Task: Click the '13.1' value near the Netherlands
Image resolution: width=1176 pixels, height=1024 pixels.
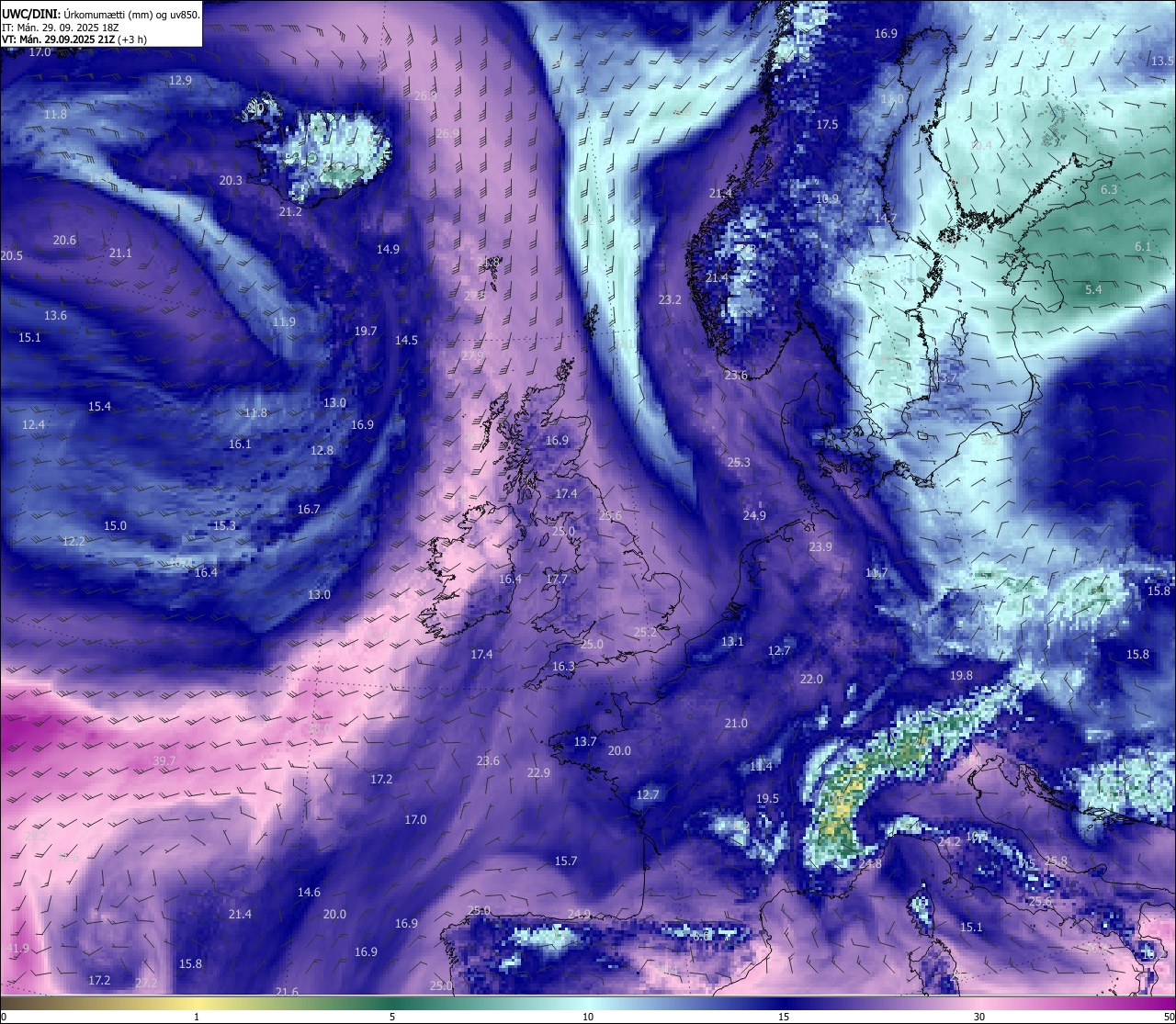Action: pos(732,642)
